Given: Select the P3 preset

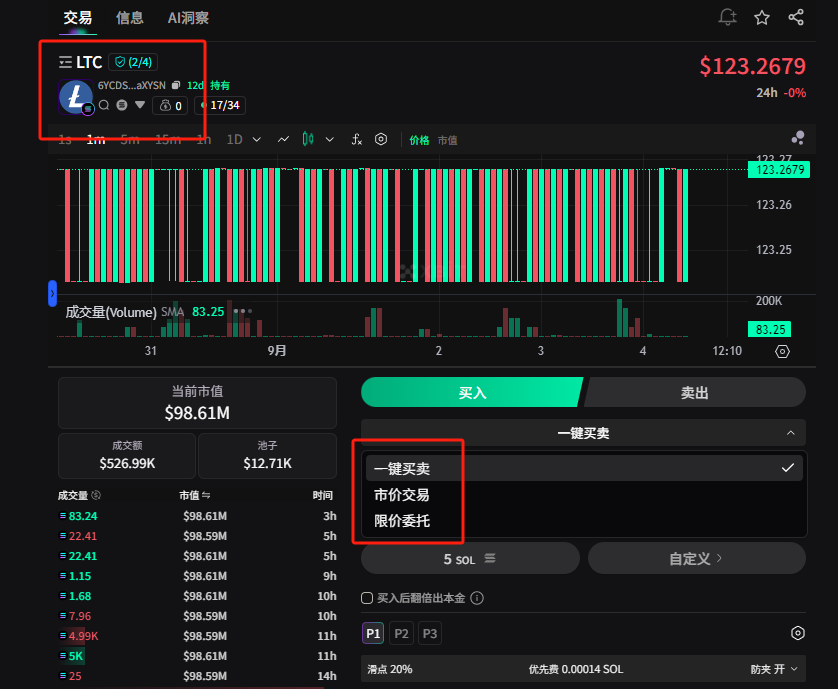Looking at the screenshot, I should pyautogui.click(x=430, y=633).
